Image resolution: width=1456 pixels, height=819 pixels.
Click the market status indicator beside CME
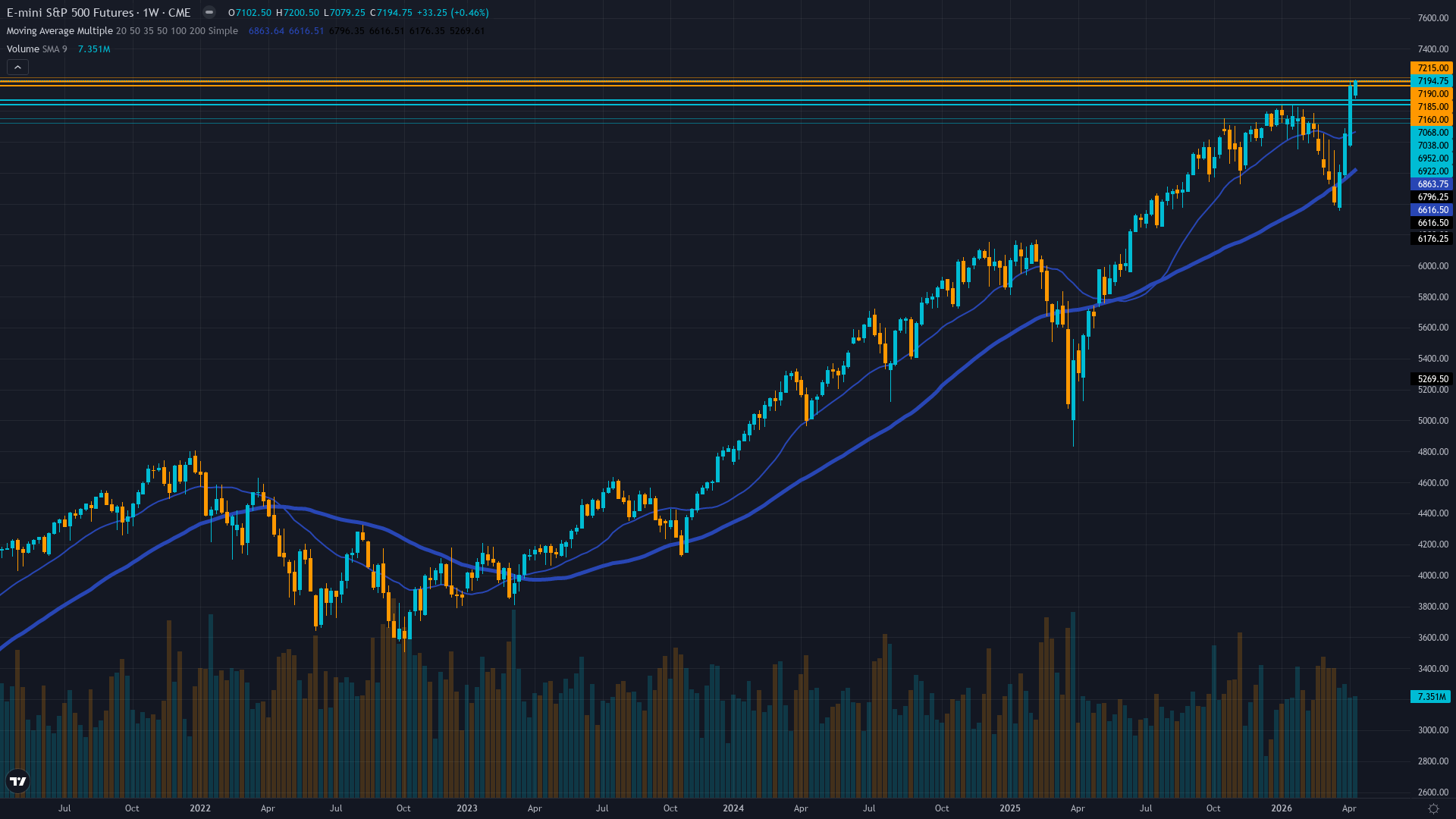[x=209, y=12]
